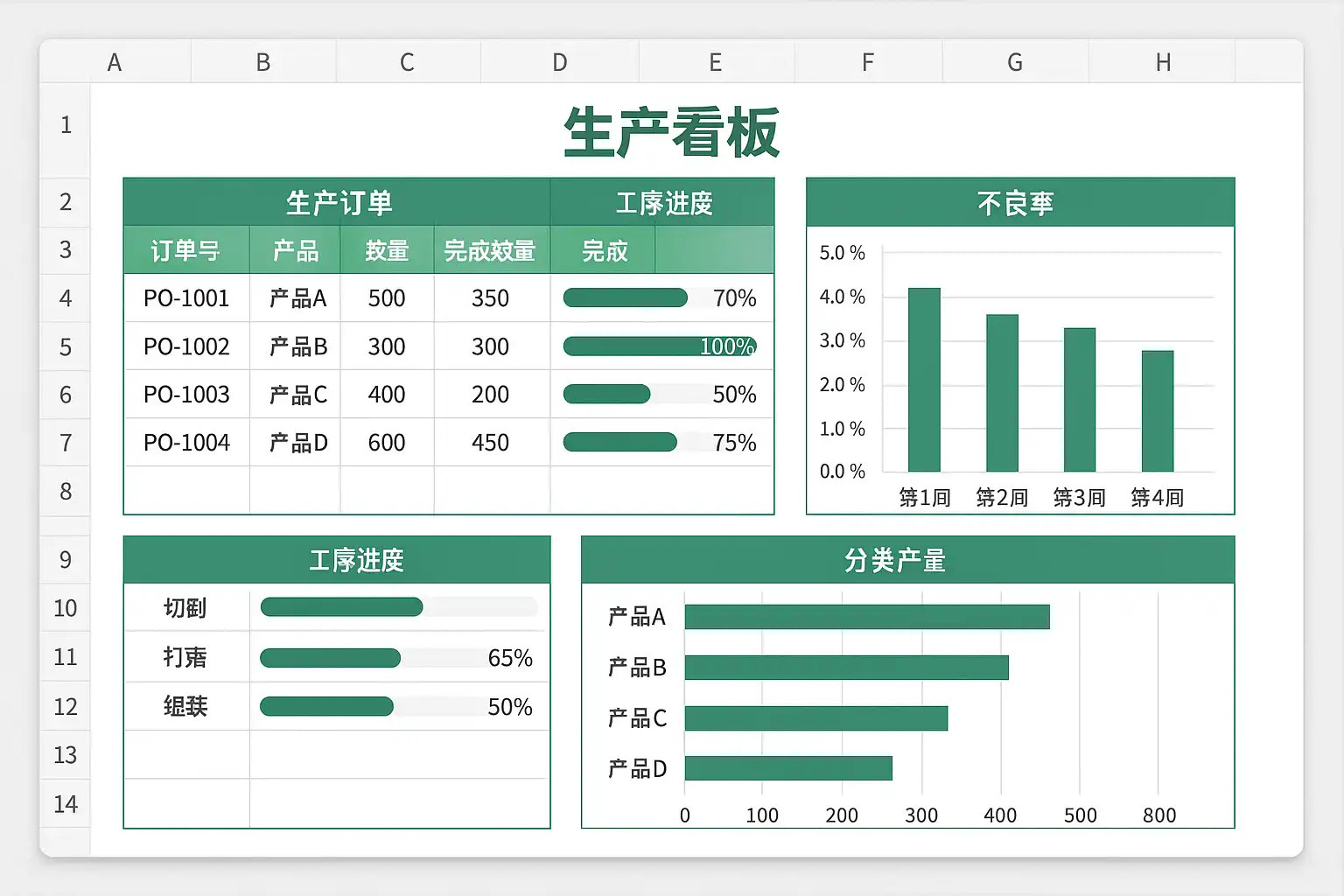Click the 100% progress bar for PO-1002
Image resolution: width=1344 pixels, height=896 pixels.
(660, 346)
